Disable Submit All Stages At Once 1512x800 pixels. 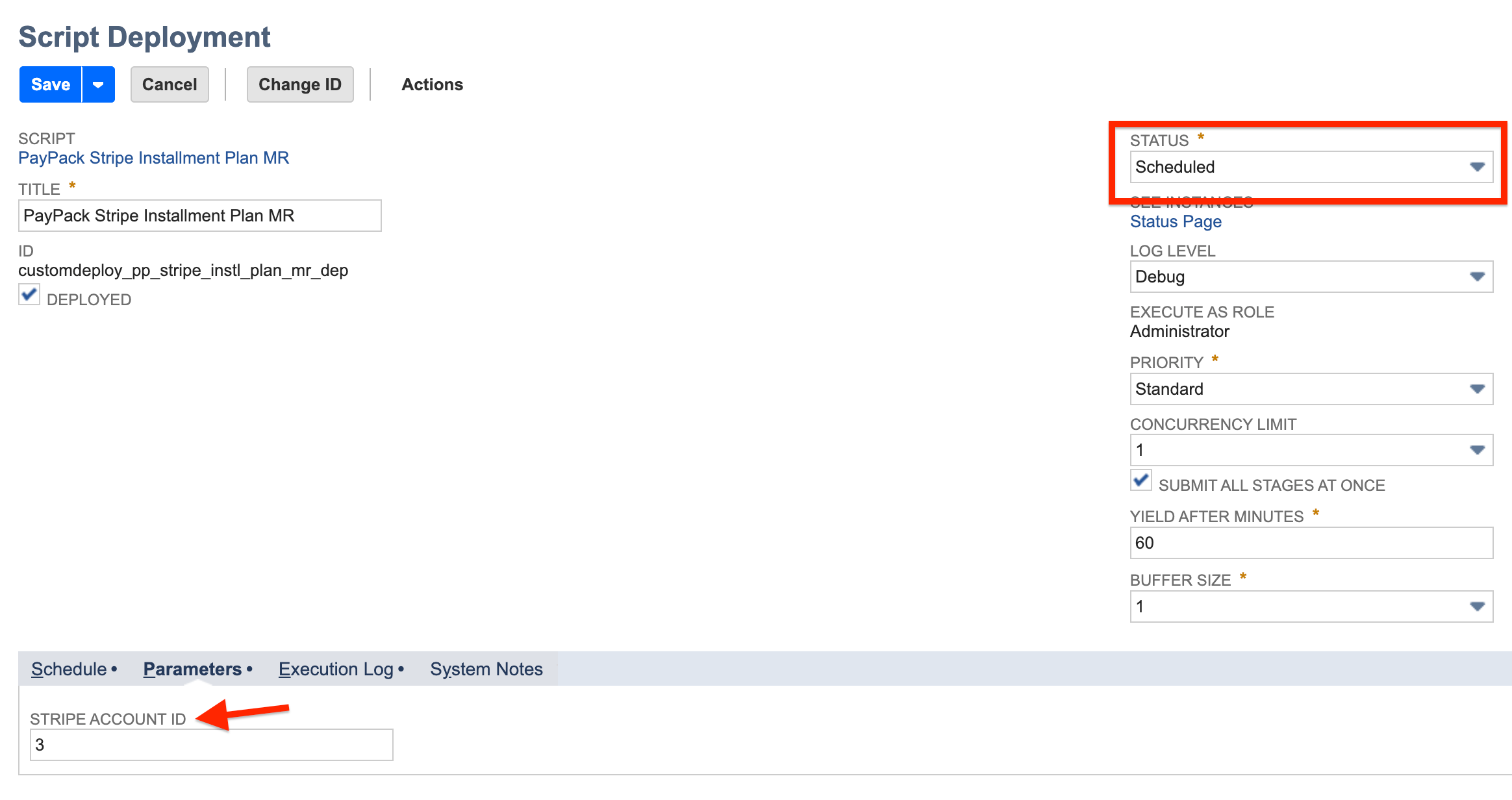pos(1141,481)
